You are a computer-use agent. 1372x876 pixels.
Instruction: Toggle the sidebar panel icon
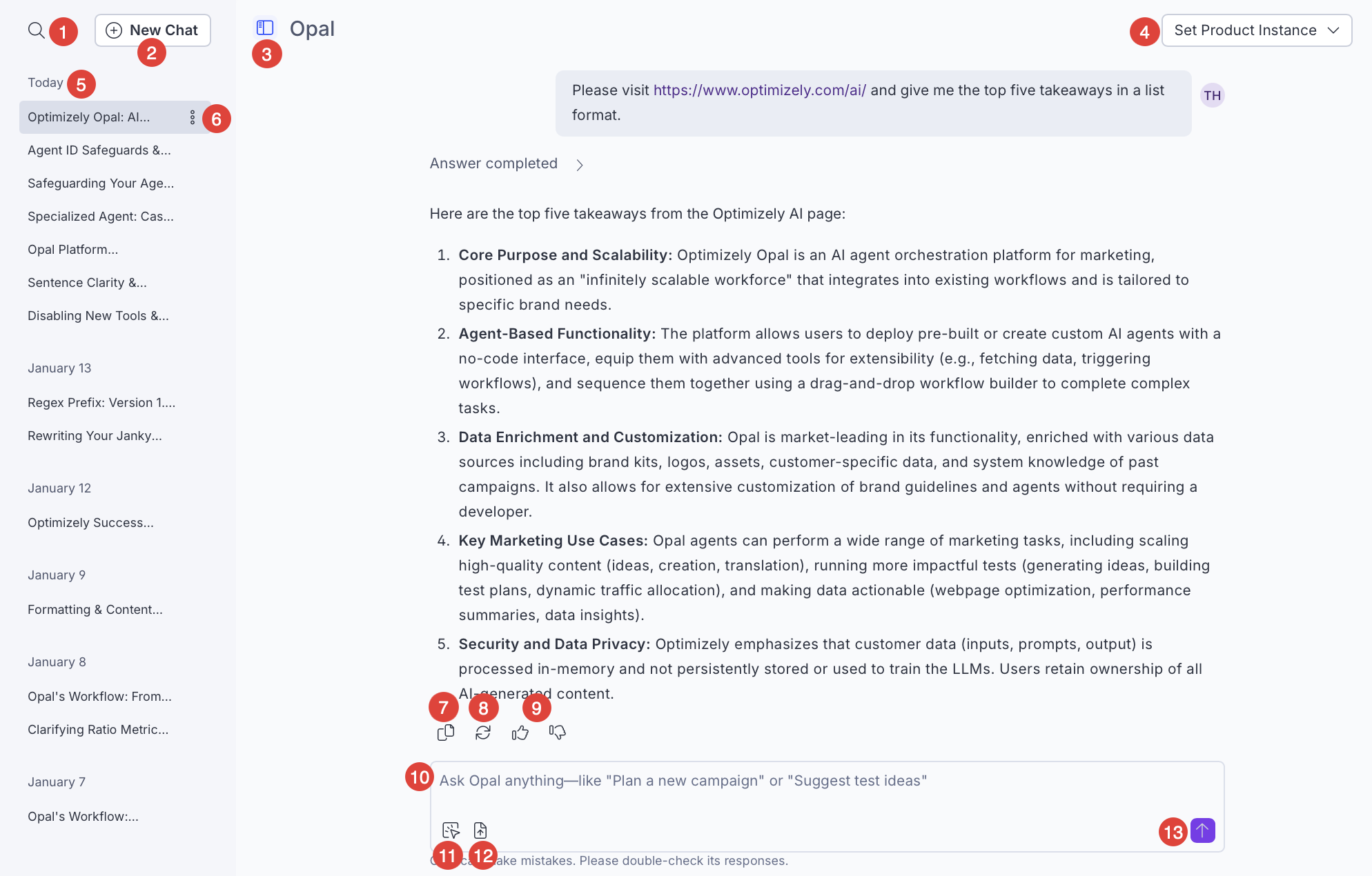tap(265, 28)
